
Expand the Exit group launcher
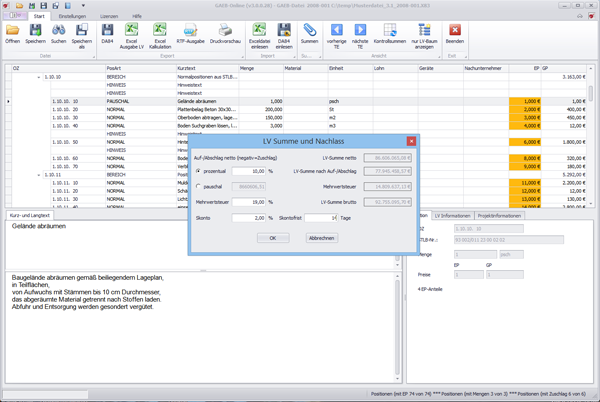[466, 57]
